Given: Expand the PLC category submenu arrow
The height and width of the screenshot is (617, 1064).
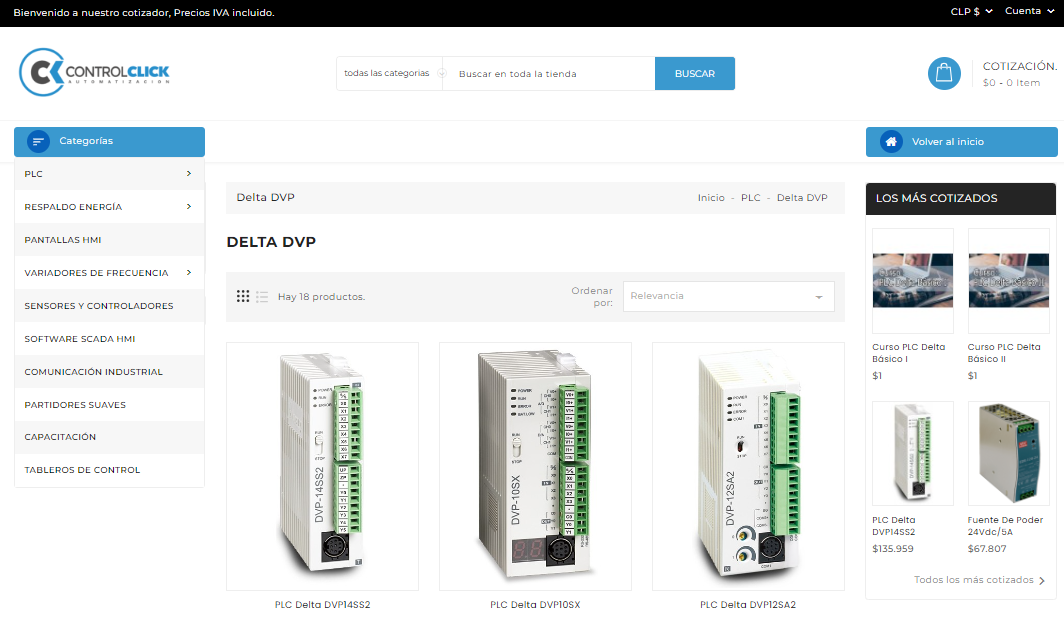Looking at the screenshot, I should (x=189, y=174).
